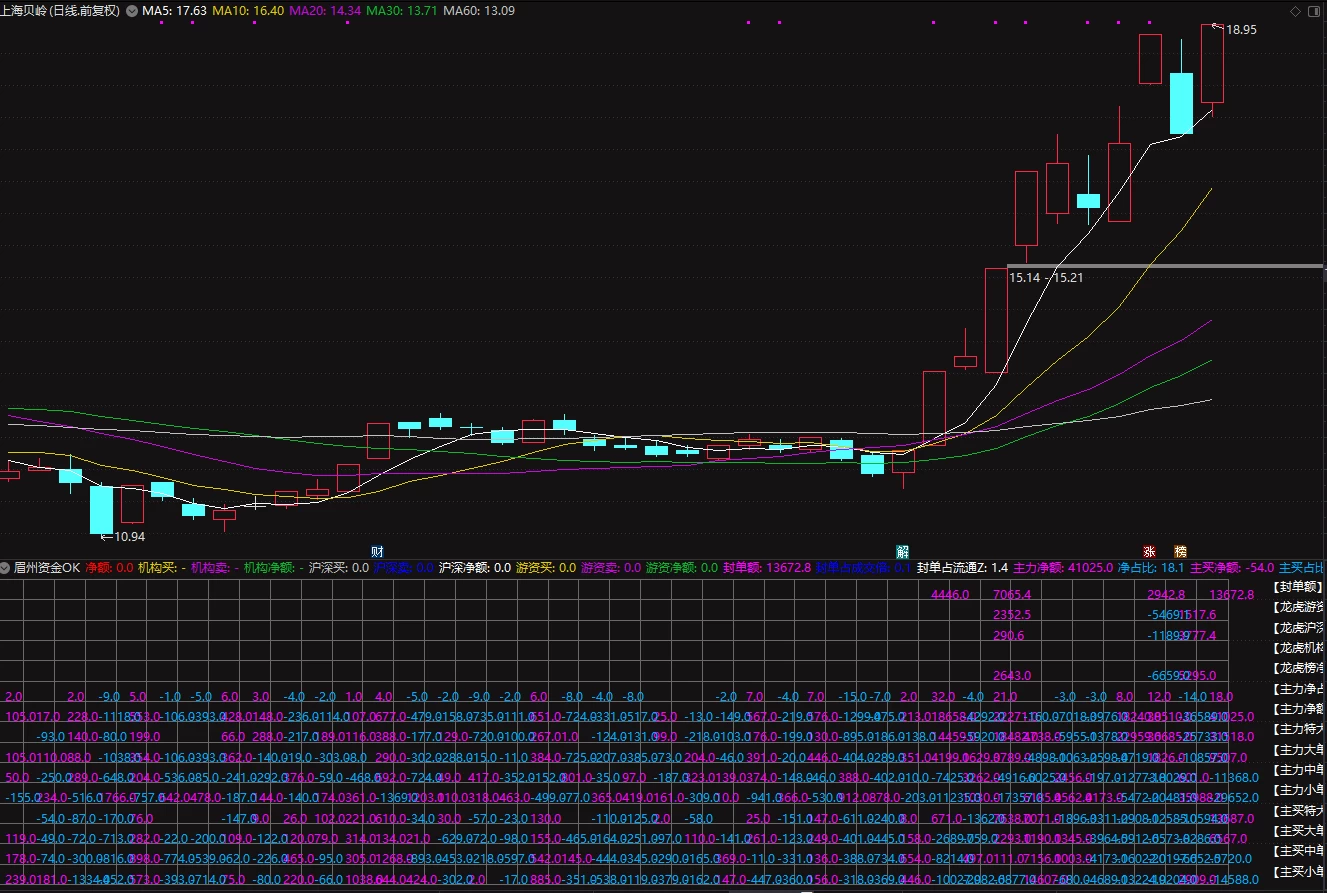The height and width of the screenshot is (893, 1327).
Task: Click the 4446.0 cell in 封单额 row
Action: pos(950,595)
